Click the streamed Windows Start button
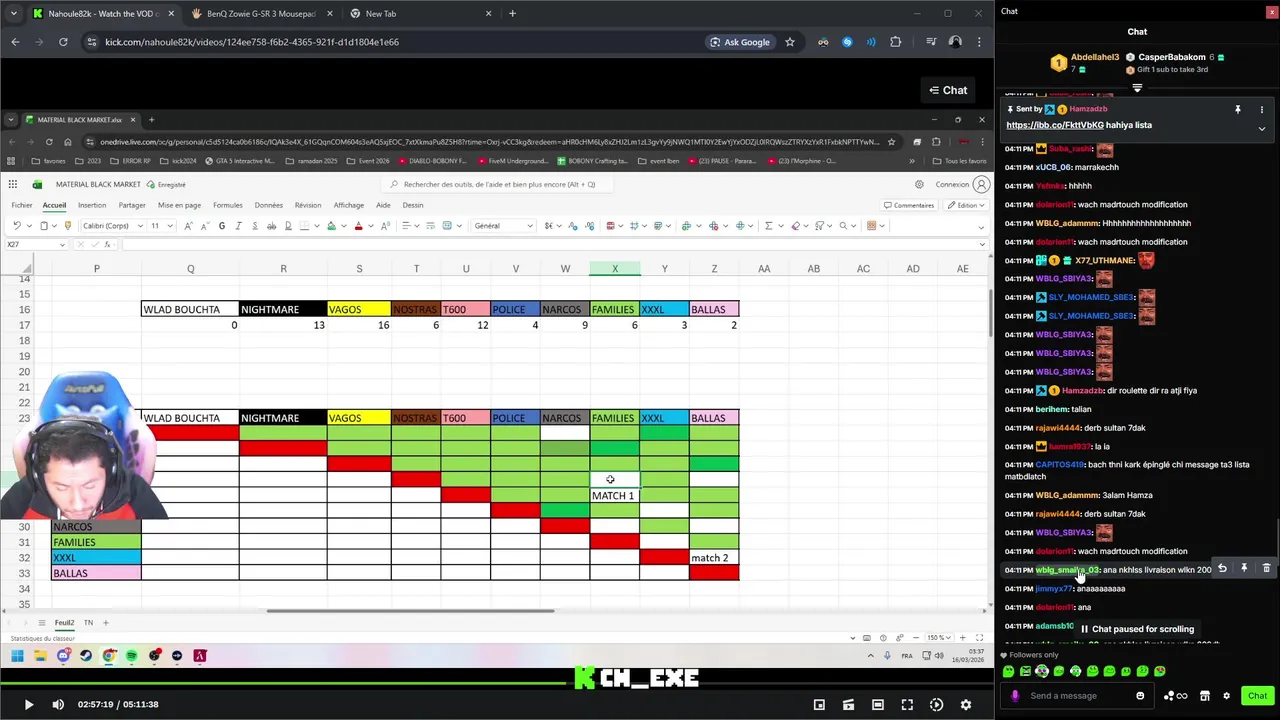Screen dimensions: 1280x720 (17, 656)
